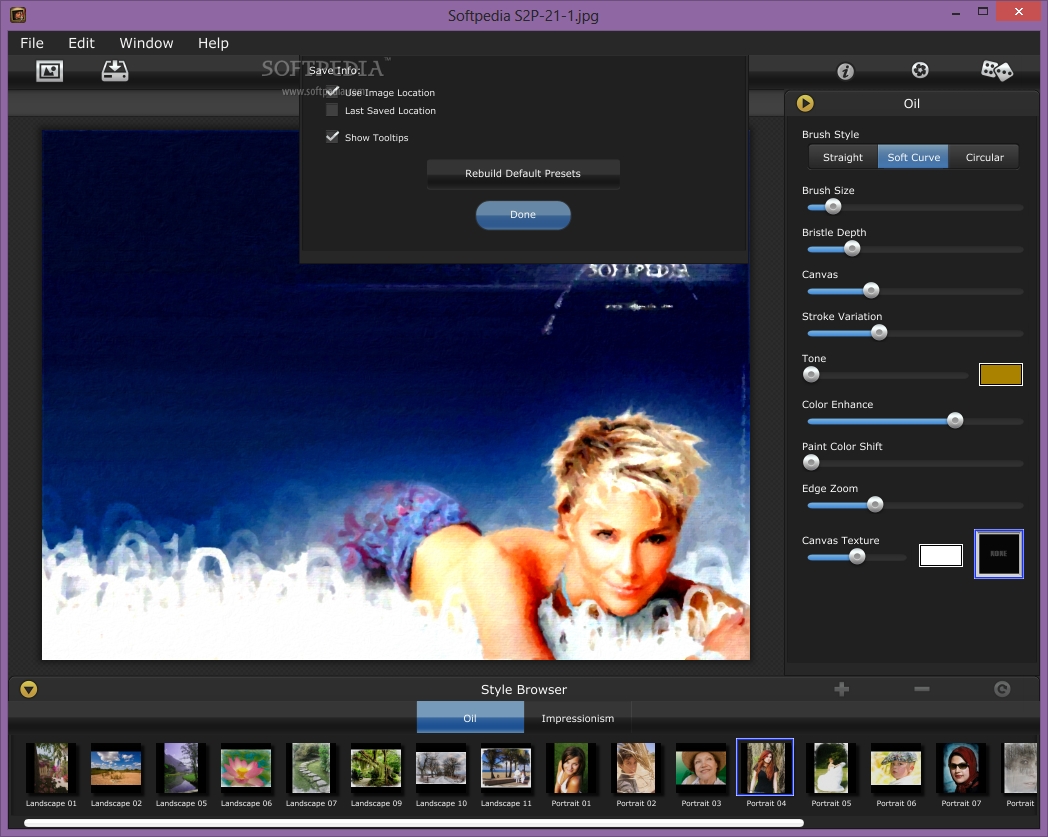Select Portrait 01 preset thumbnail
Screen dimensions: 1048x837
pyautogui.click(x=571, y=768)
